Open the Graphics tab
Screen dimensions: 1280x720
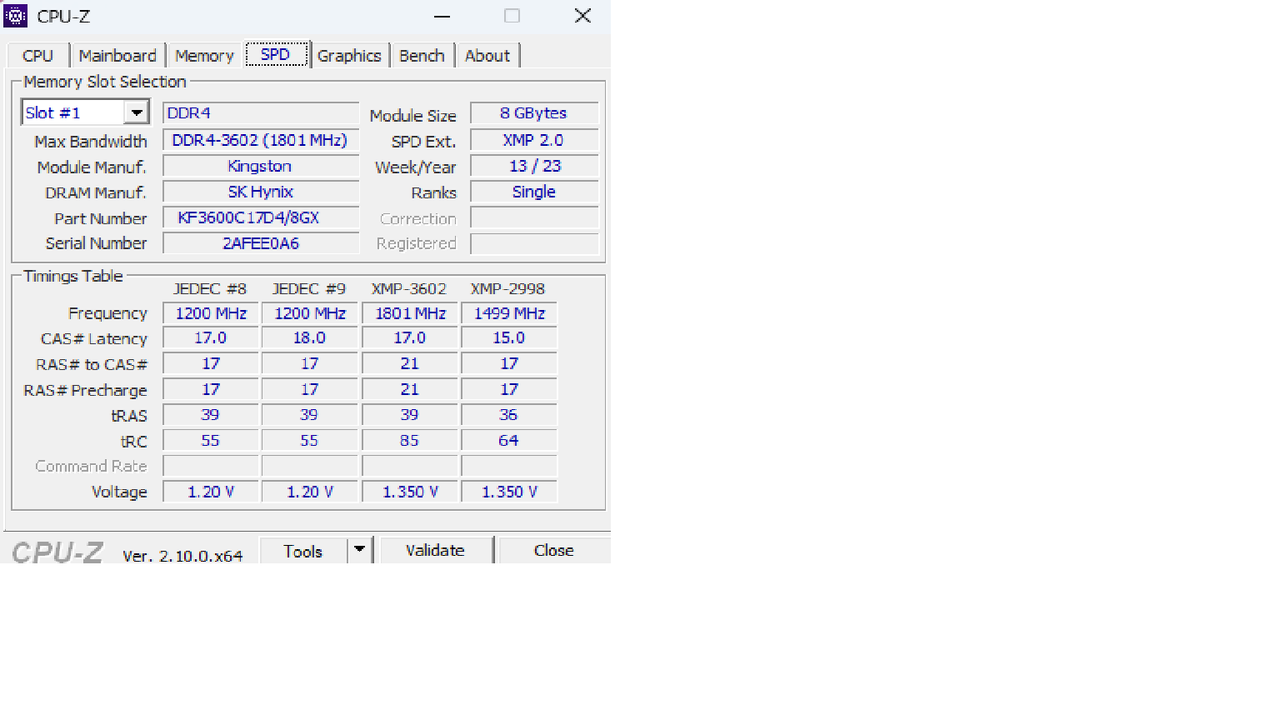349,56
